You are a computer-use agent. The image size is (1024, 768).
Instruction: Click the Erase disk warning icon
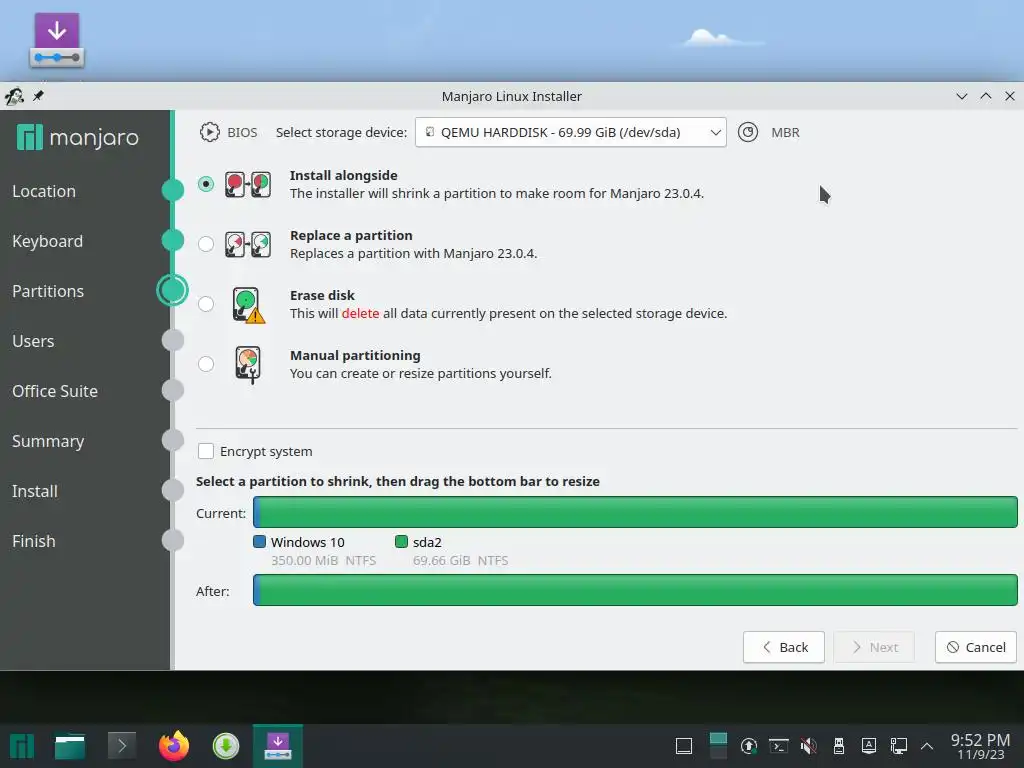coord(248,306)
